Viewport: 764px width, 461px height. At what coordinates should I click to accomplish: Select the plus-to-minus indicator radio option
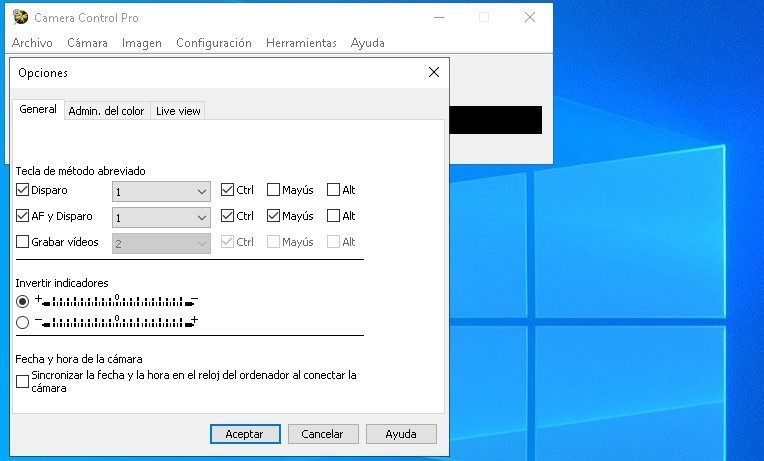[22, 302]
